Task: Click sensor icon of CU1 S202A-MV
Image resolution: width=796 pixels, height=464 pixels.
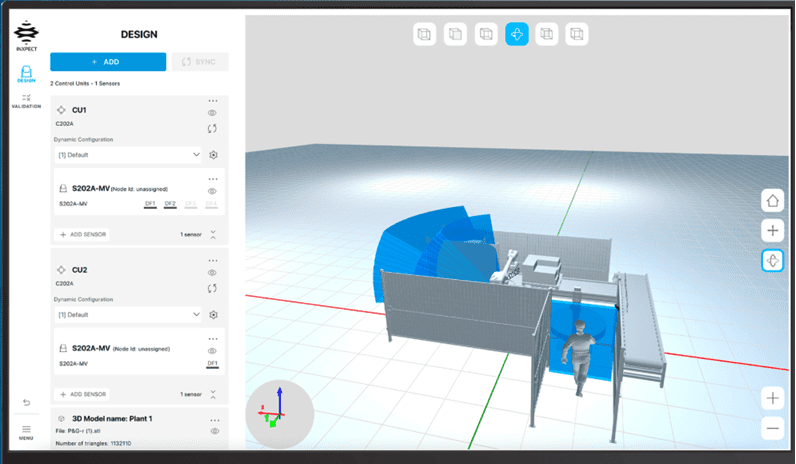Action: (x=63, y=188)
